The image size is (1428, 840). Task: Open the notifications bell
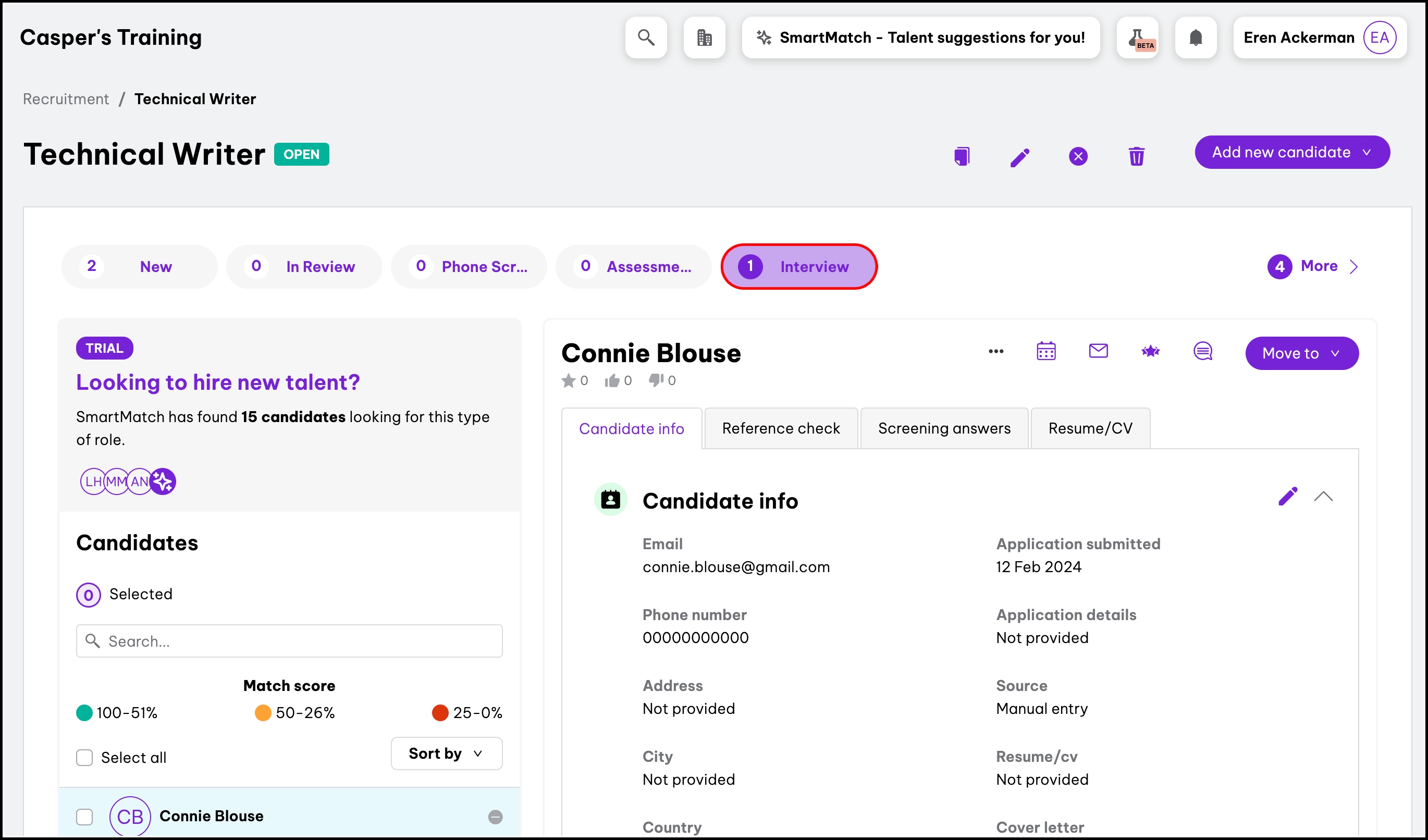tap(1196, 38)
